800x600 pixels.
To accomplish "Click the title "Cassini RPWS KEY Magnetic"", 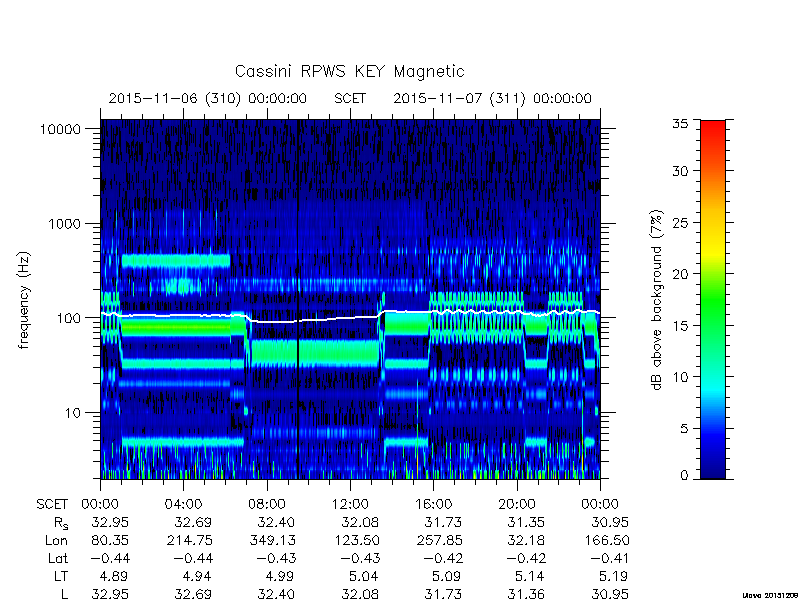I will pos(349,72).
